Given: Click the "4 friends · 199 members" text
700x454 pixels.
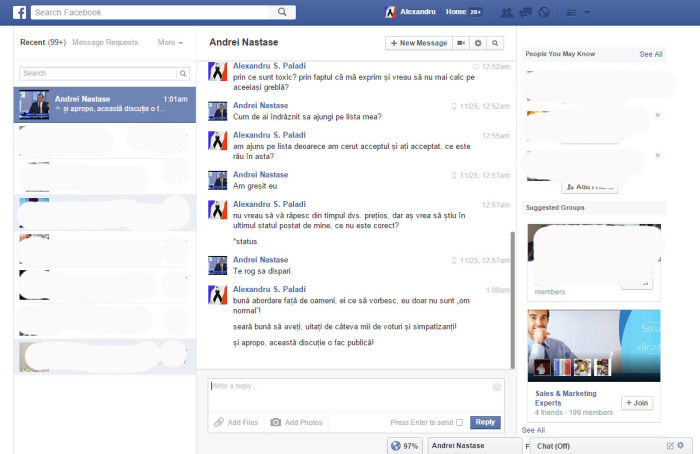Looking at the screenshot, I should [574, 413].
